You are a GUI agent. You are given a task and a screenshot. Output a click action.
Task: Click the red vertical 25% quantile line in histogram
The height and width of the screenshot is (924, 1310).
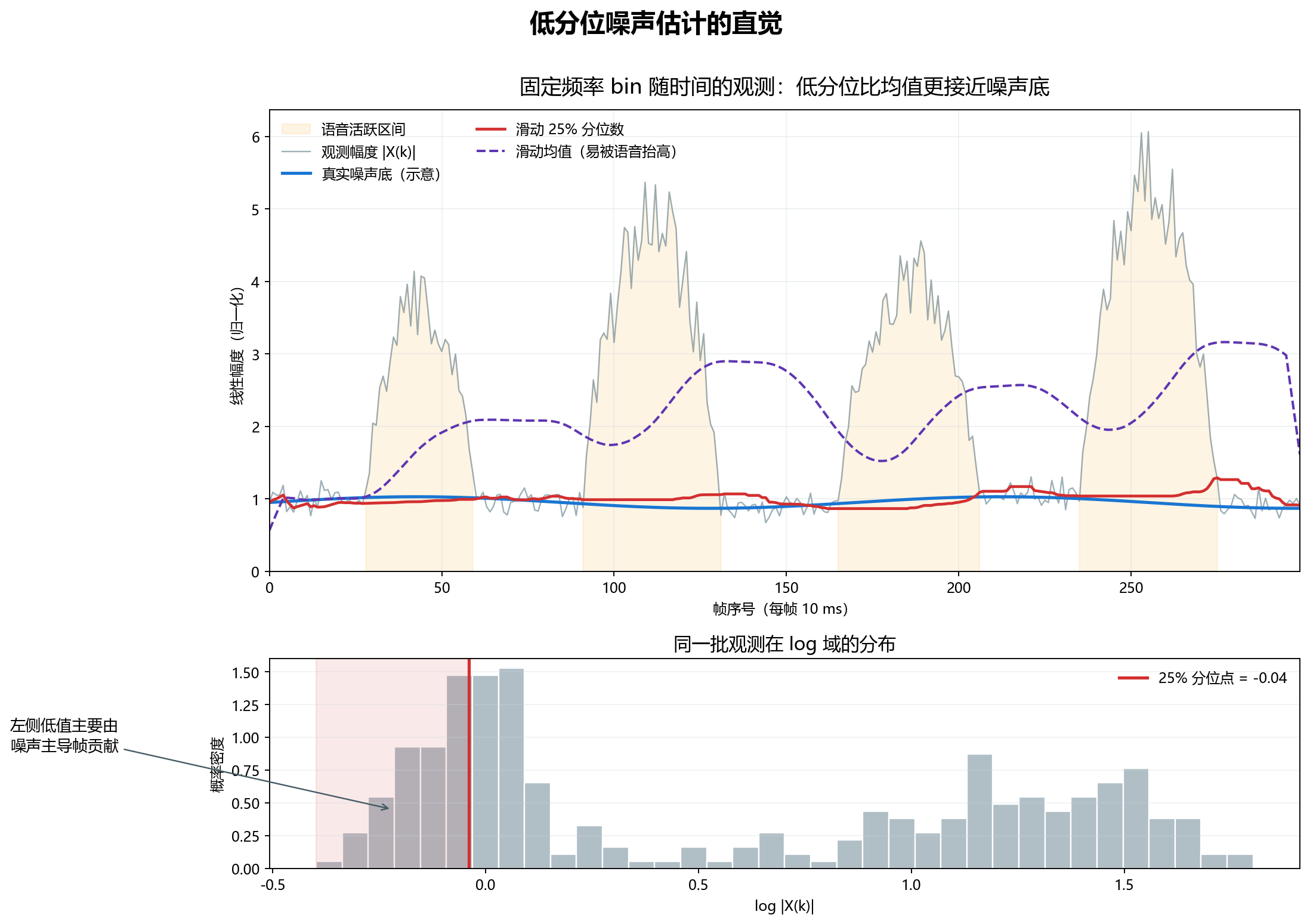tap(469, 764)
